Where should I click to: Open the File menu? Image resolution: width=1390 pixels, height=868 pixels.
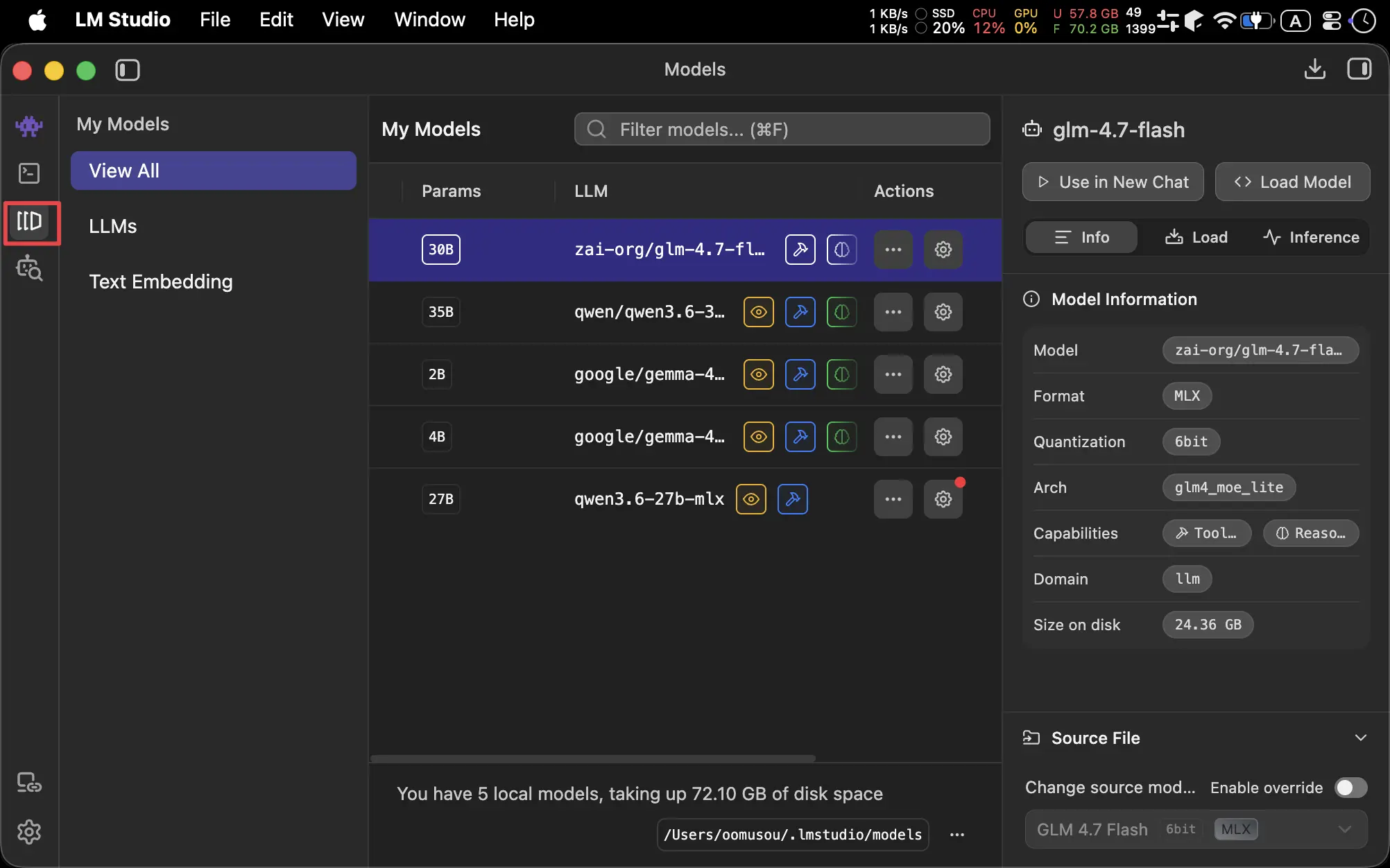[215, 19]
